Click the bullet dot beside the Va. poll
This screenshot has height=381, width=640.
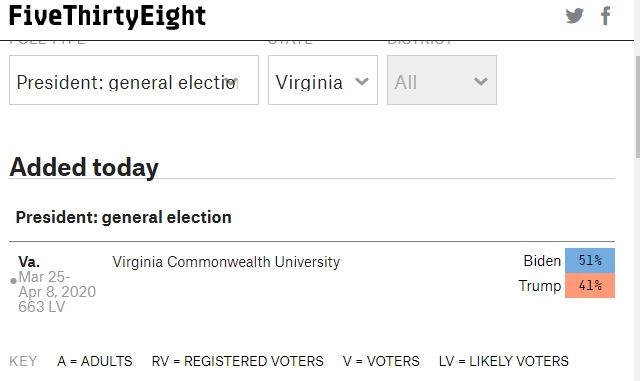(13, 281)
